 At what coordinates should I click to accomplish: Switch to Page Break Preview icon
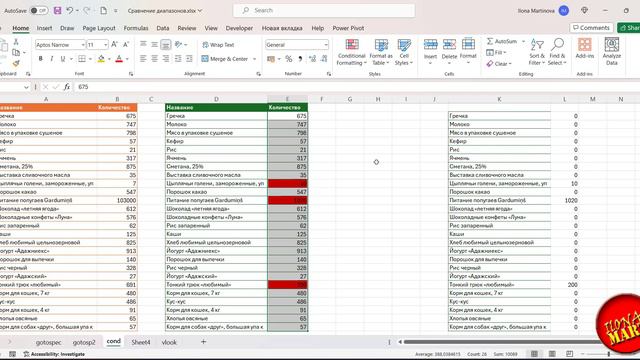pyautogui.click(x=569, y=354)
